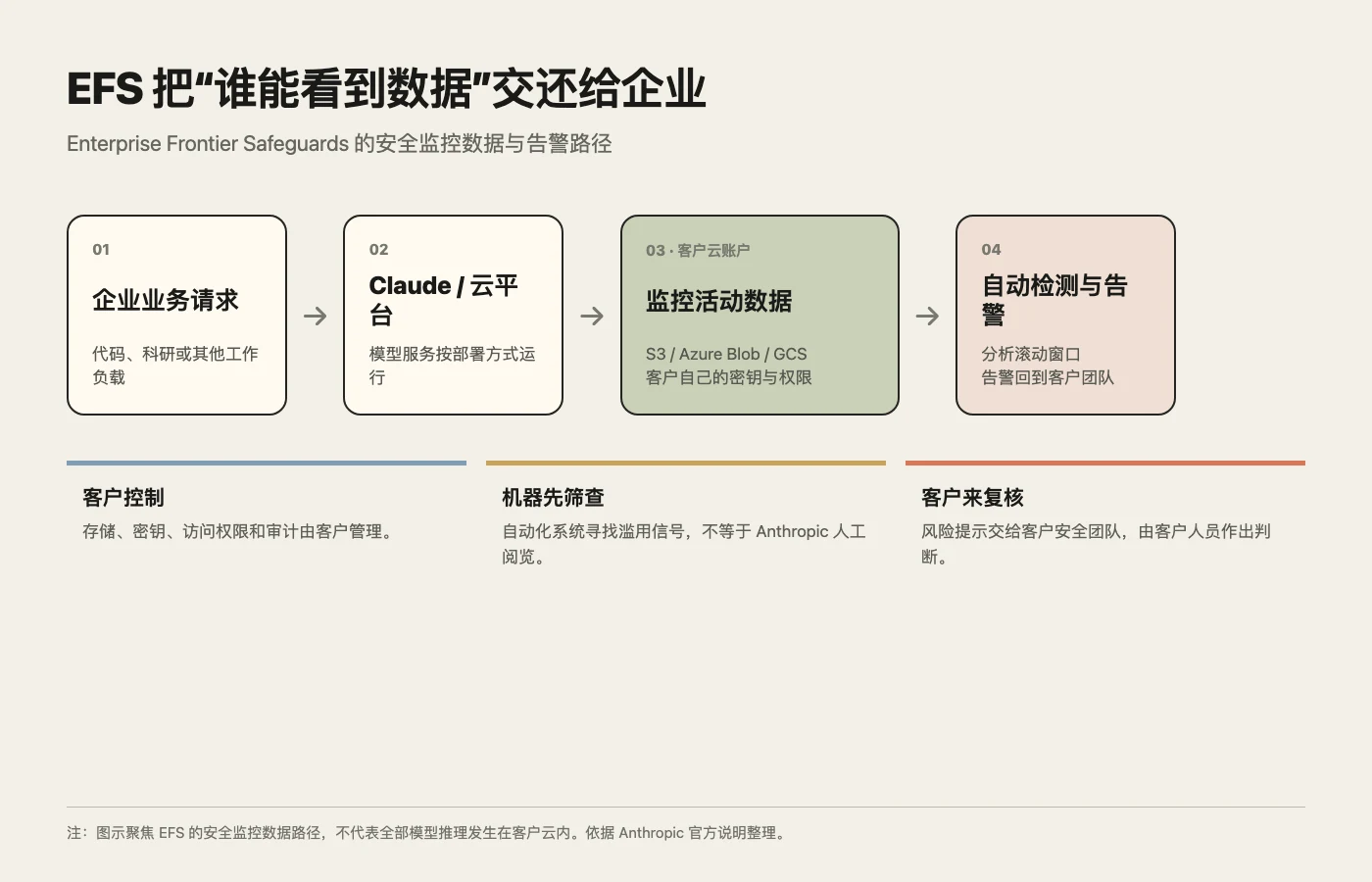Click the text 'S3 / Azure Blob / GCS'
1372x882 pixels.
coord(726,354)
